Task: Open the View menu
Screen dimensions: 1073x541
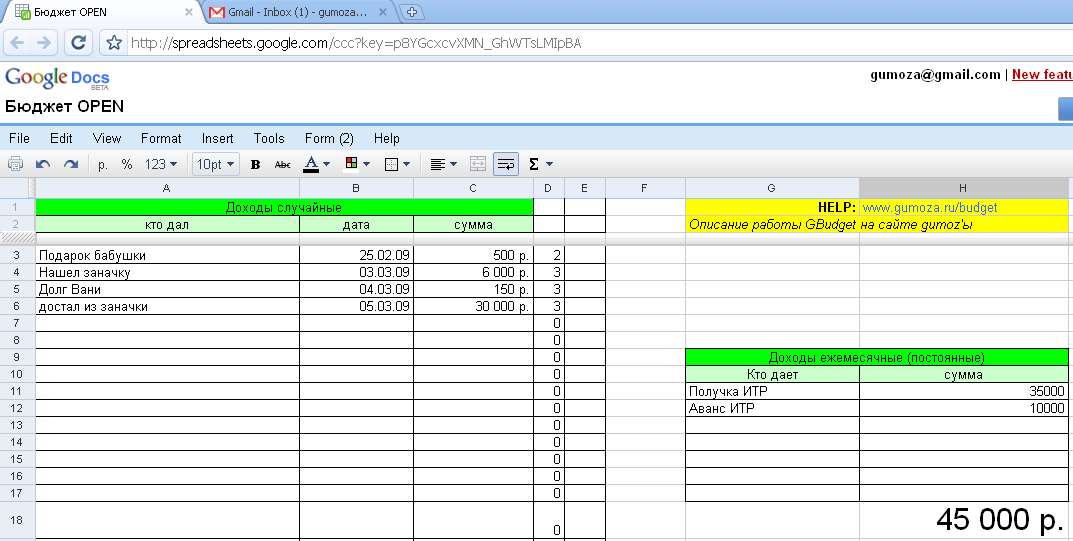Action: [x=107, y=138]
